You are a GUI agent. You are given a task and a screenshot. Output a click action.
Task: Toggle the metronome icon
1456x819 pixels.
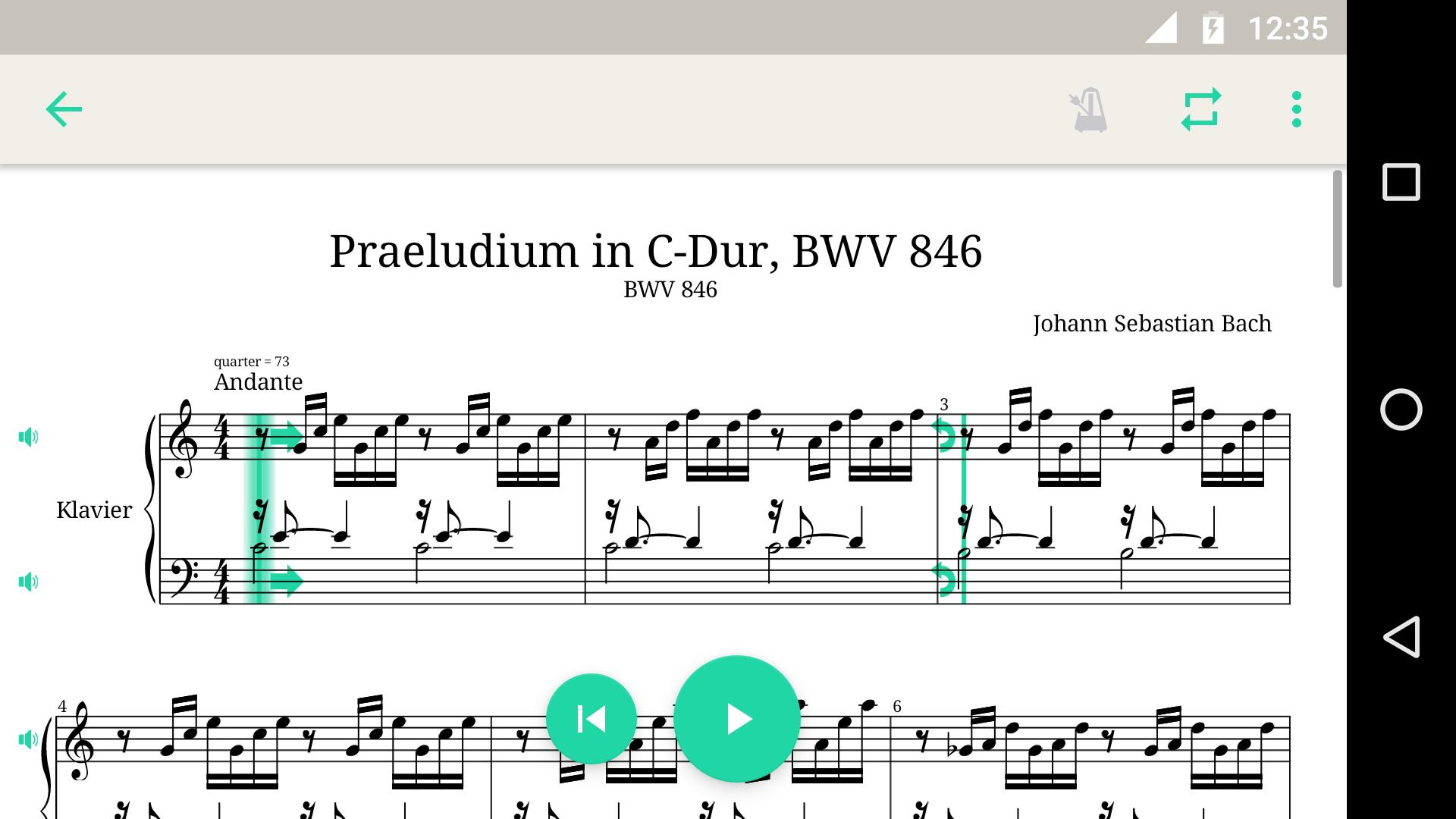click(x=1089, y=110)
